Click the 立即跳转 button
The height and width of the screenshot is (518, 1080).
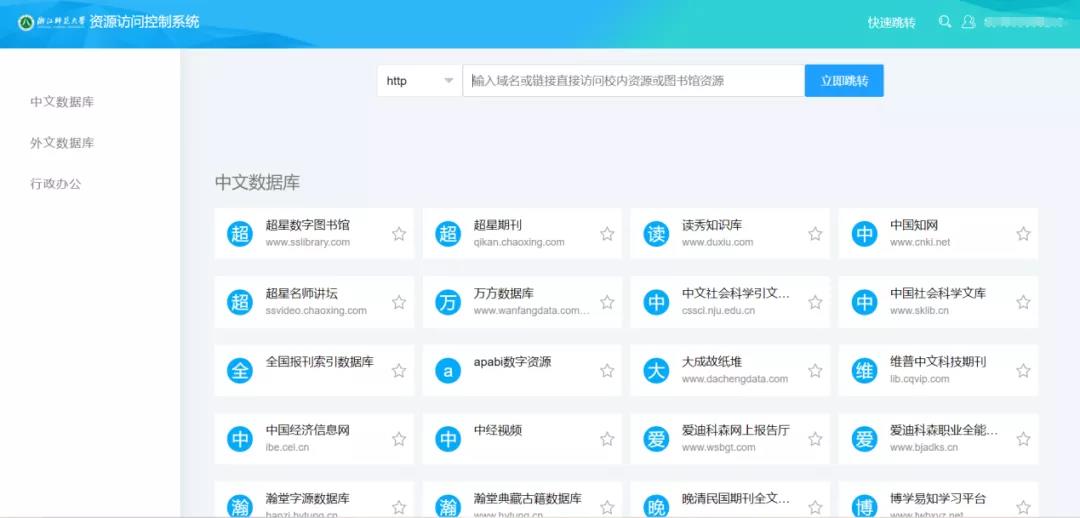[844, 81]
